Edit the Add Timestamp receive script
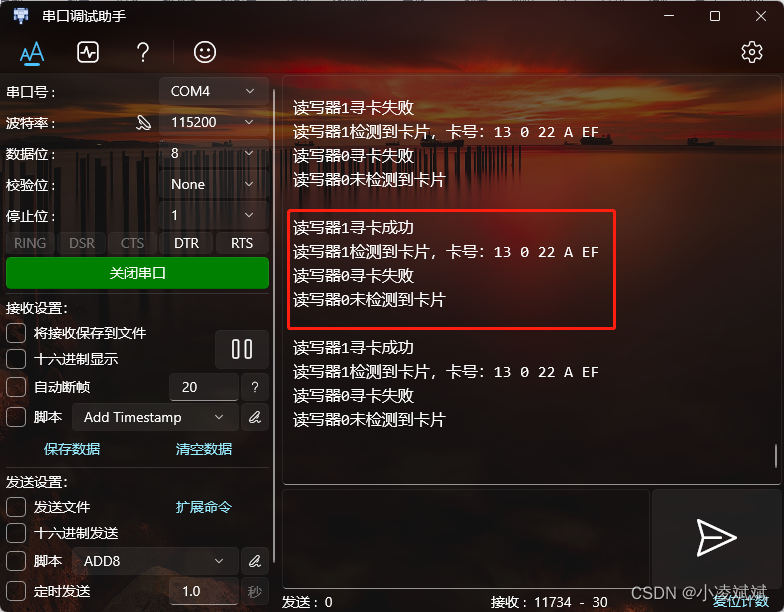The height and width of the screenshot is (612, 784). (x=255, y=417)
